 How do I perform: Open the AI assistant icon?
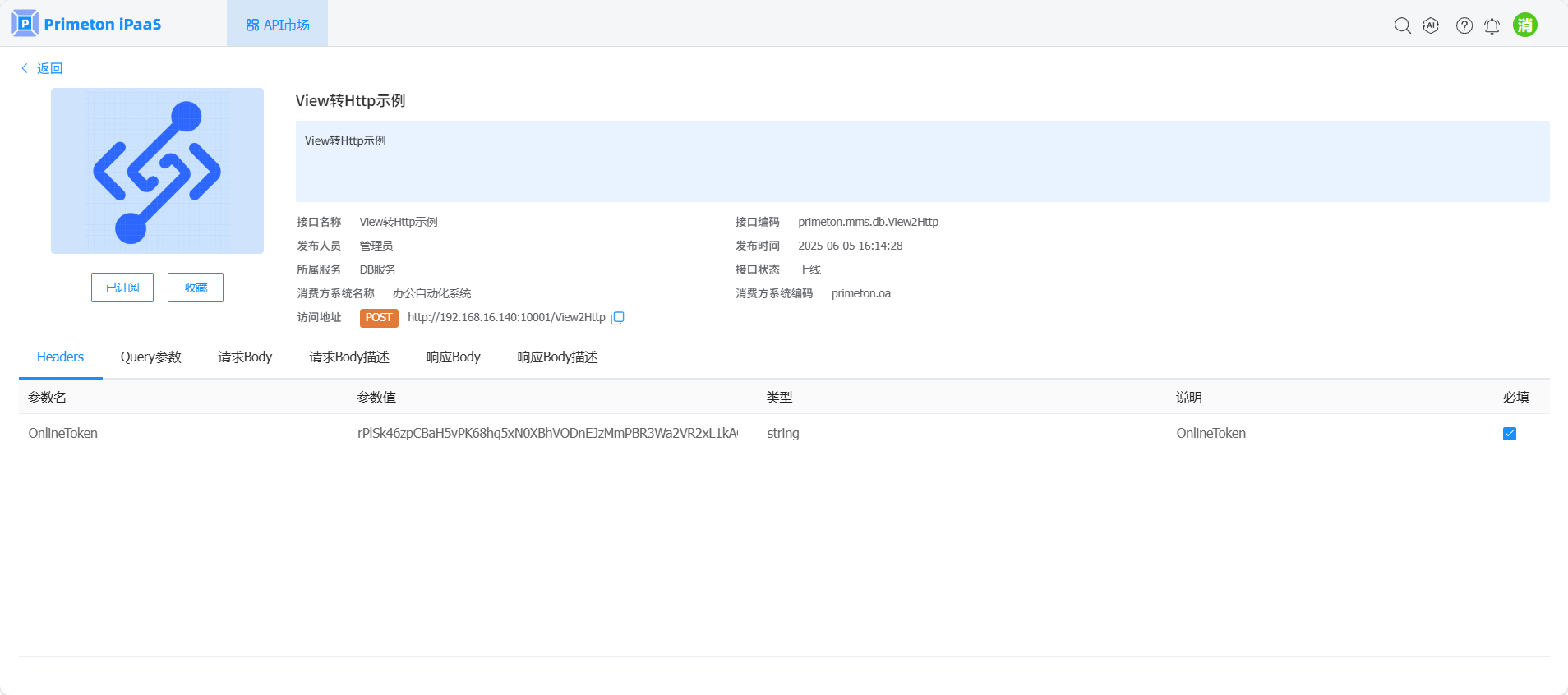1431,25
